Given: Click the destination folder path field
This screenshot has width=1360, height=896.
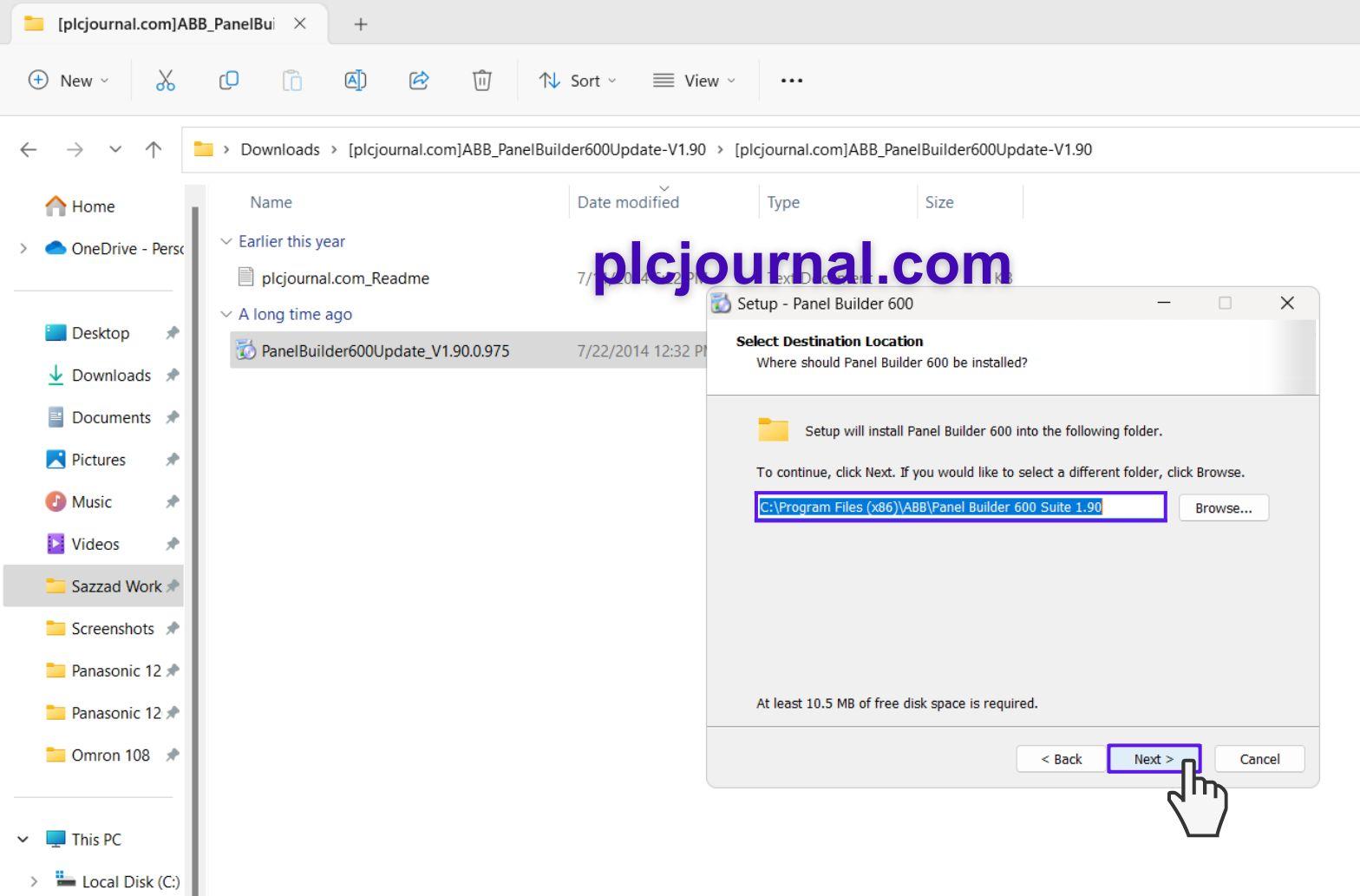Looking at the screenshot, I should coord(960,507).
